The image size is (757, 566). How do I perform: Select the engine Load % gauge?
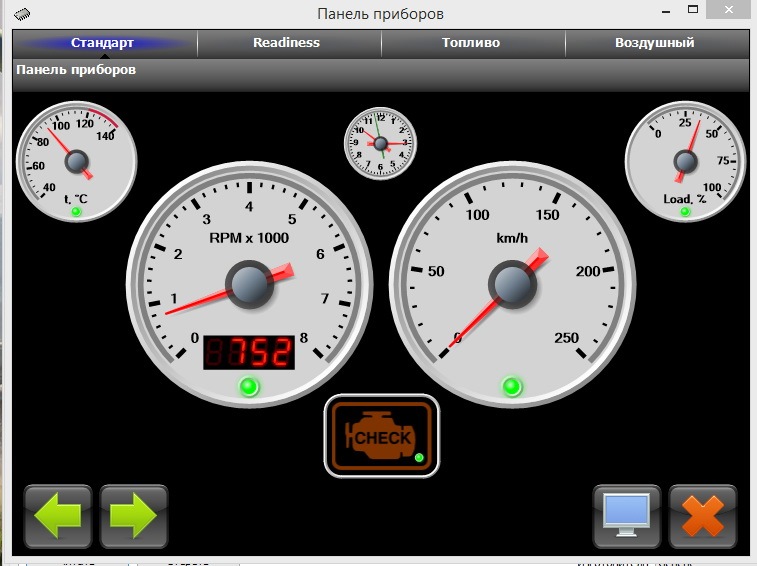coord(686,161)
